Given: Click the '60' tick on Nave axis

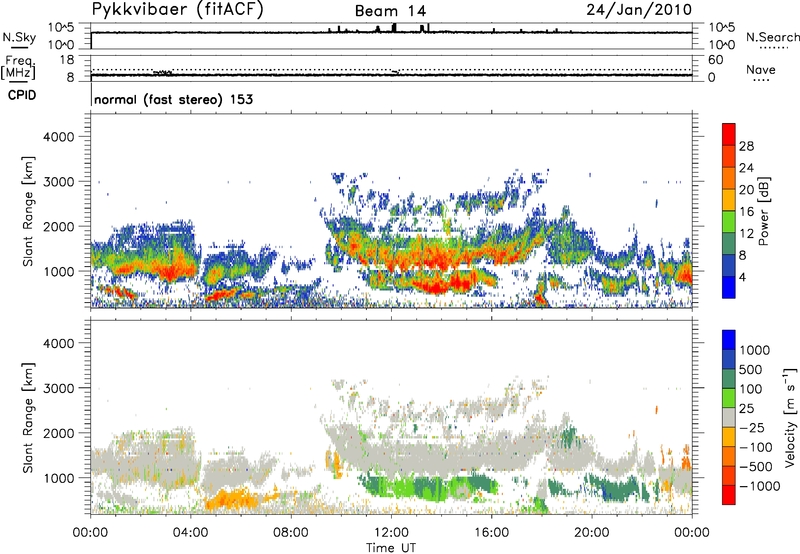Looking at the screenshot, I should click(x=715, y=60).
